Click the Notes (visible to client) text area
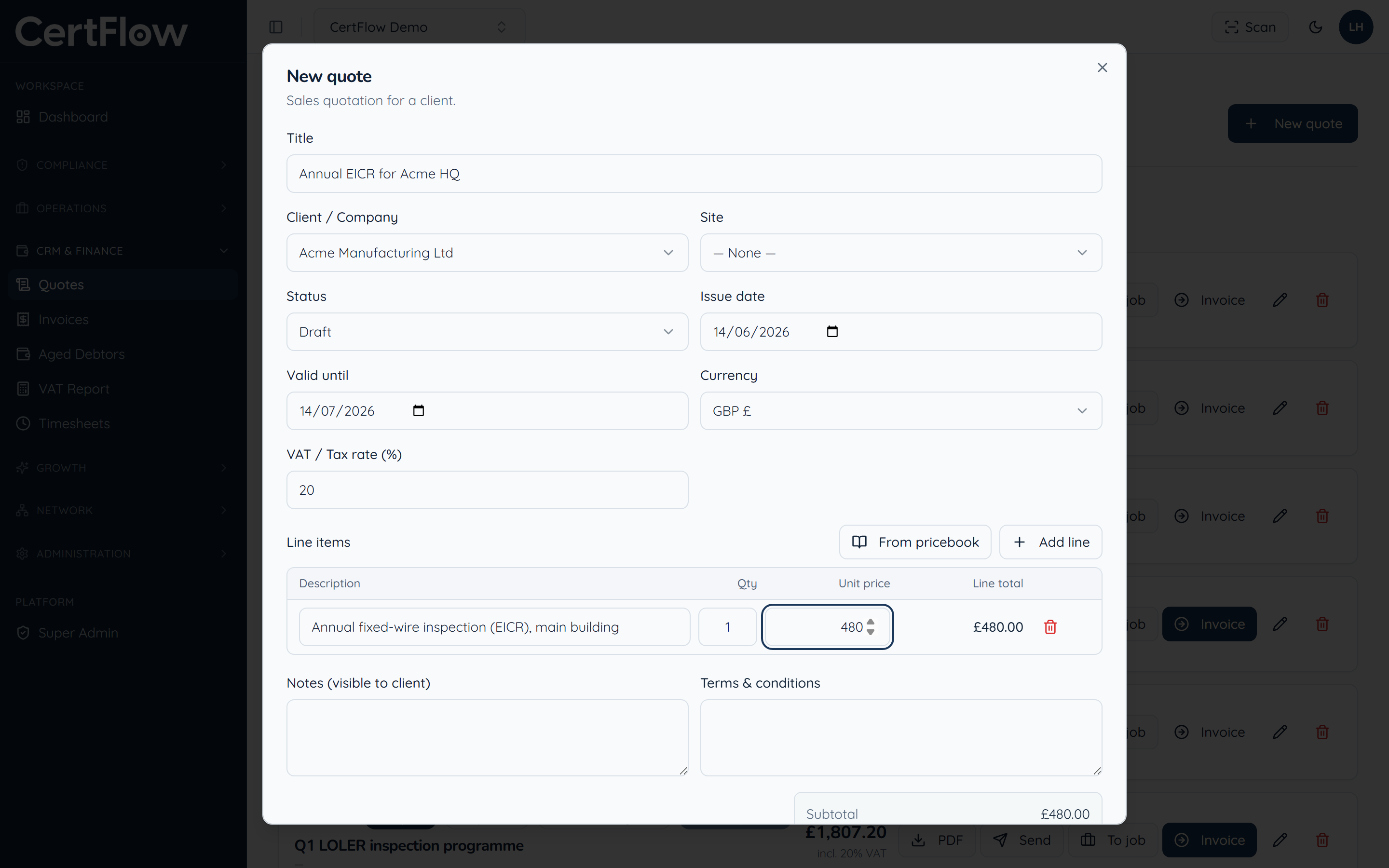This screenshot has height=868, width=1389. pos(487,738)
